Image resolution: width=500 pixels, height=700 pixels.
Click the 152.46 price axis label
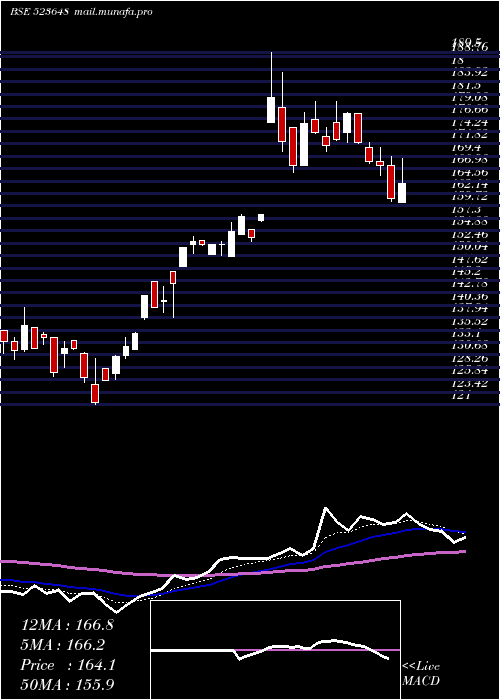[x=470, y=234]
